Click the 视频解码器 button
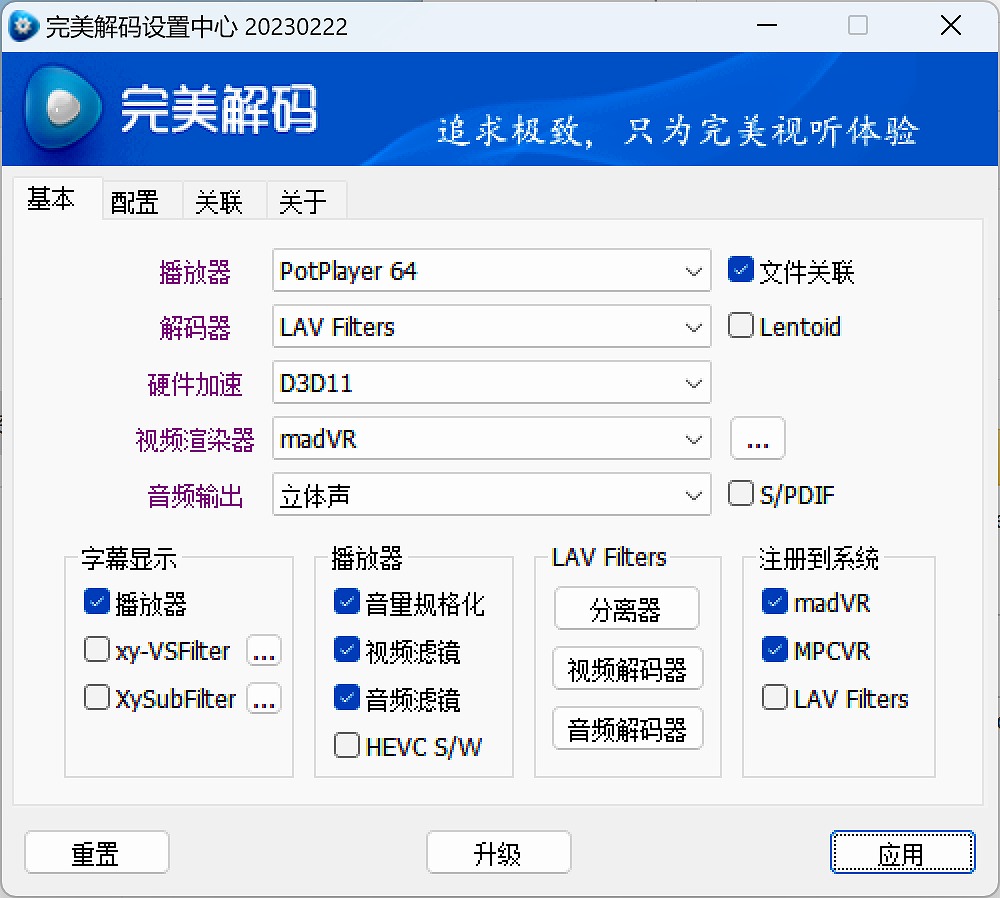 [628, 668]
